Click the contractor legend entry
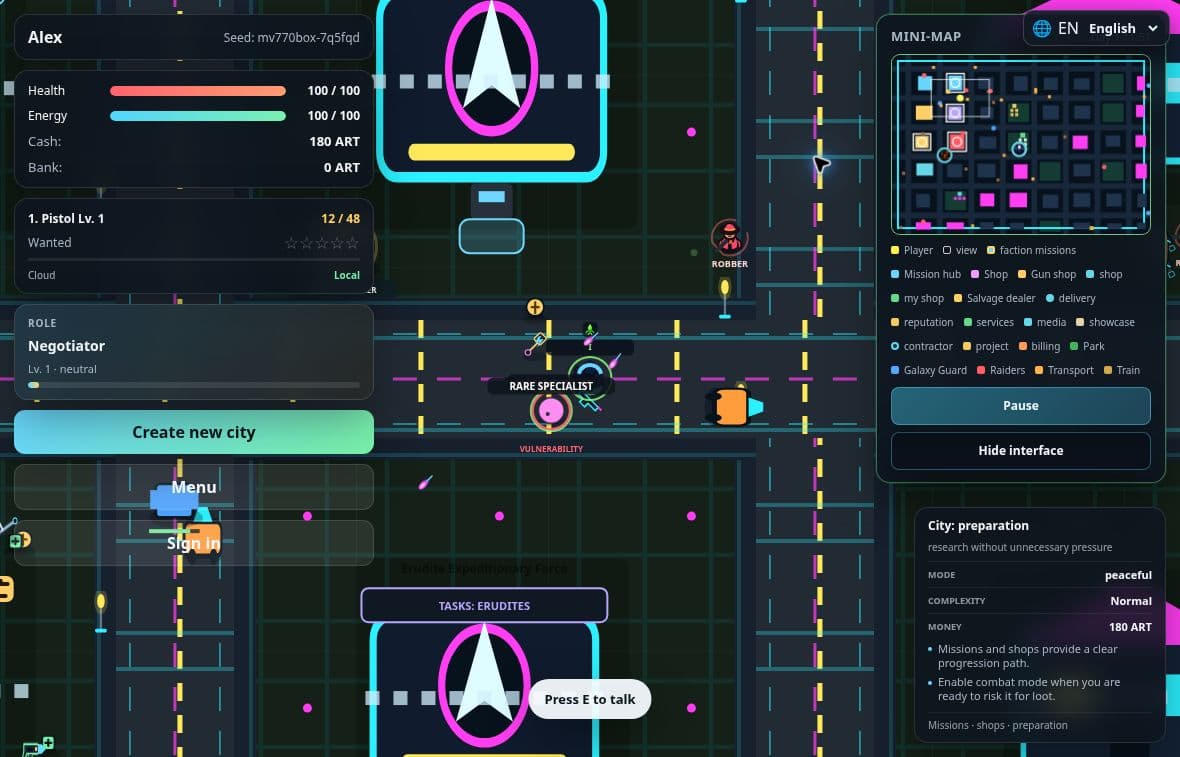 click(x=922, y=346)
